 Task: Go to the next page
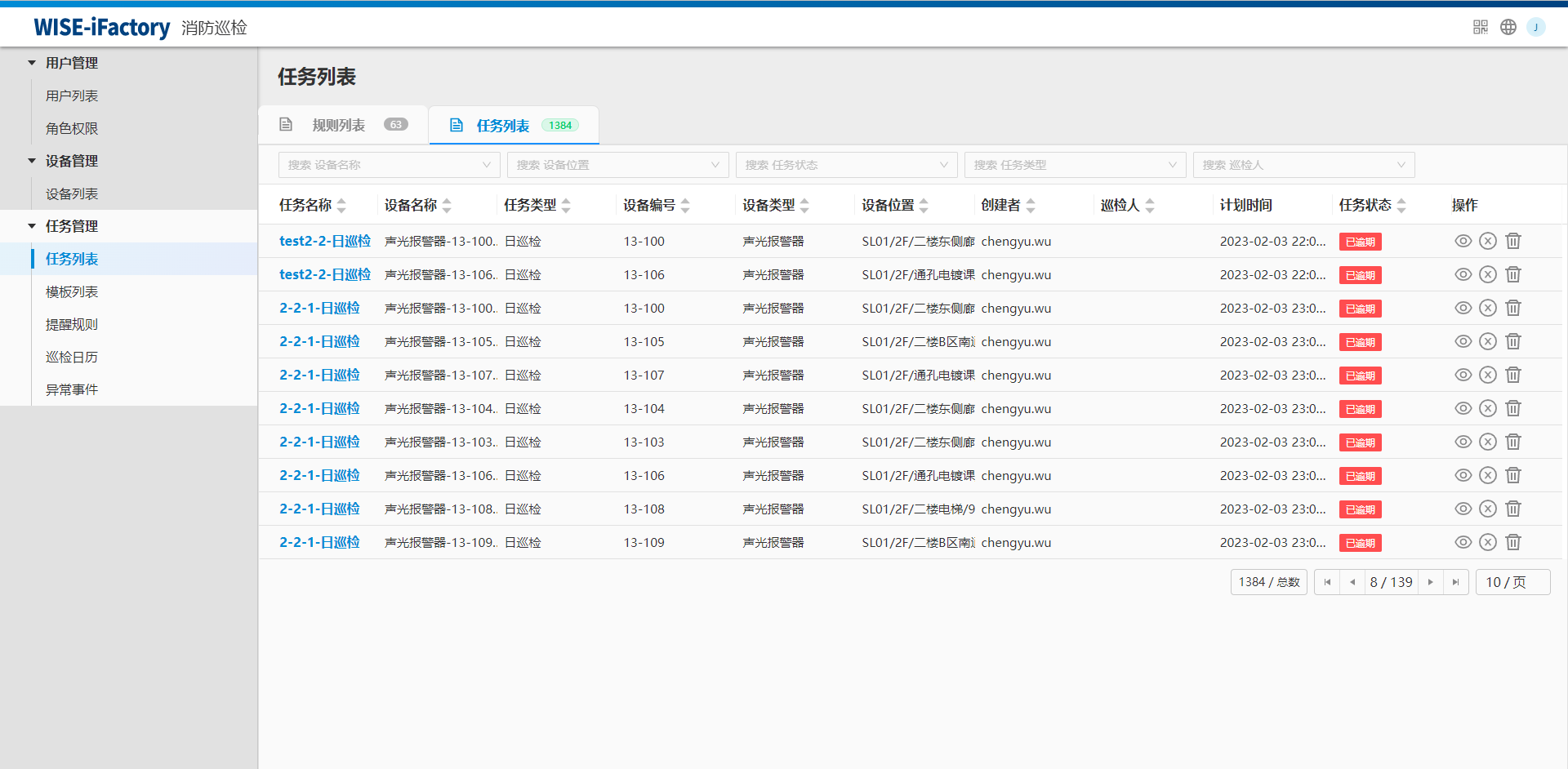pyautogui.click(x=1430, y=582)
